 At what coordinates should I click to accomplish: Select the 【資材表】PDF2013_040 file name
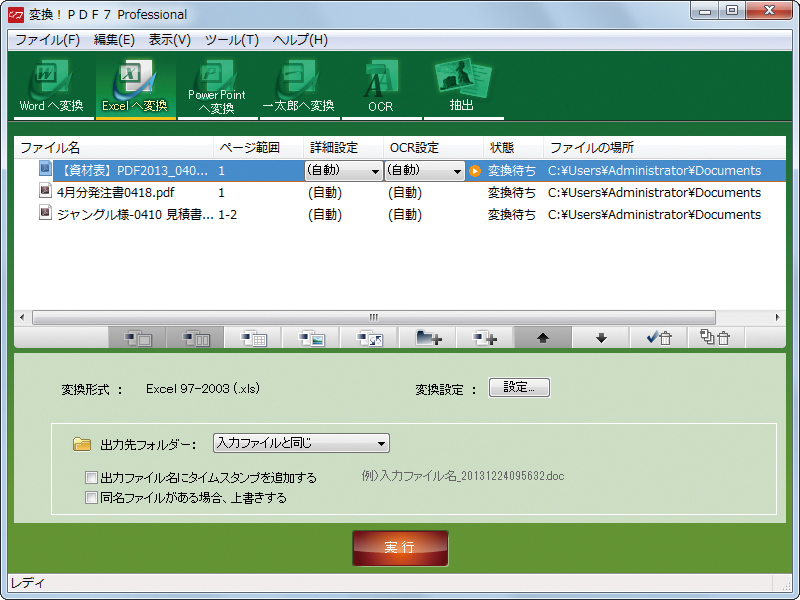tap(133, 171)
